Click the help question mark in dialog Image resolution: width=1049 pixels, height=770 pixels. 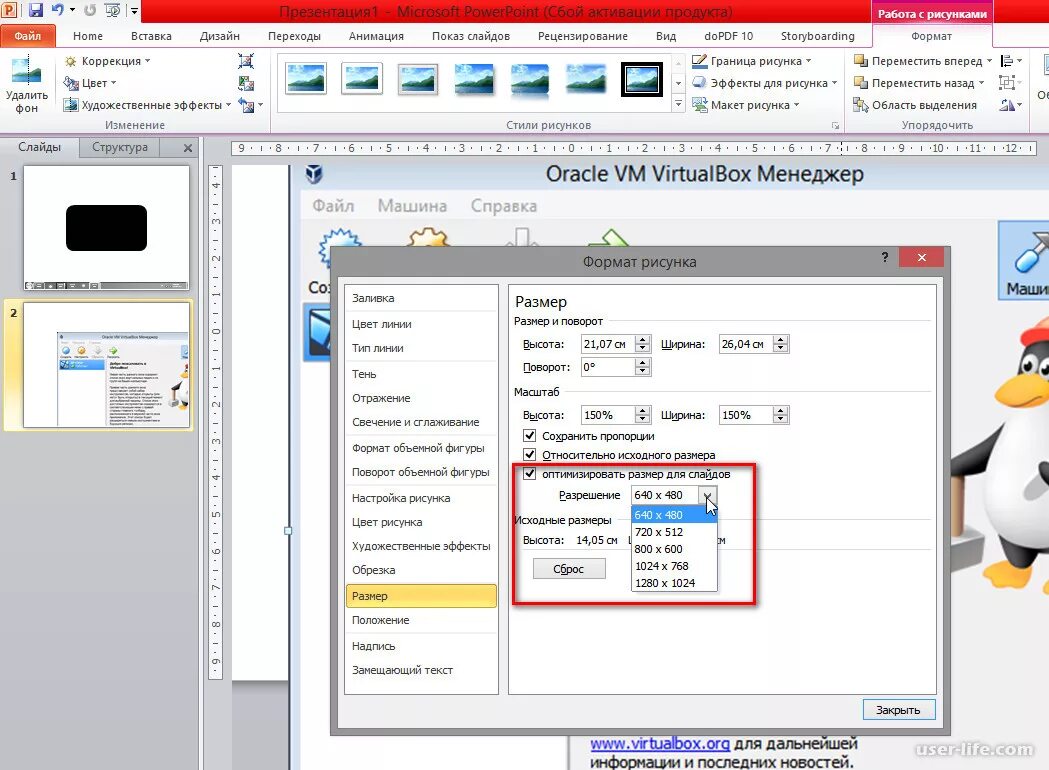[x=884, y=258]
